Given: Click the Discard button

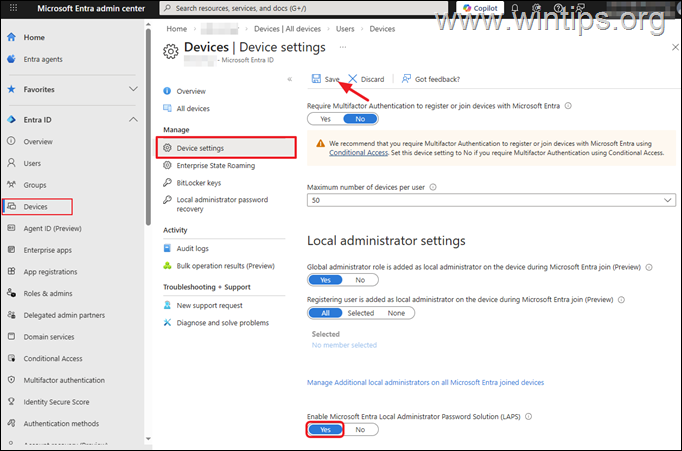Looking at the screenshot, I should point(366,79).
